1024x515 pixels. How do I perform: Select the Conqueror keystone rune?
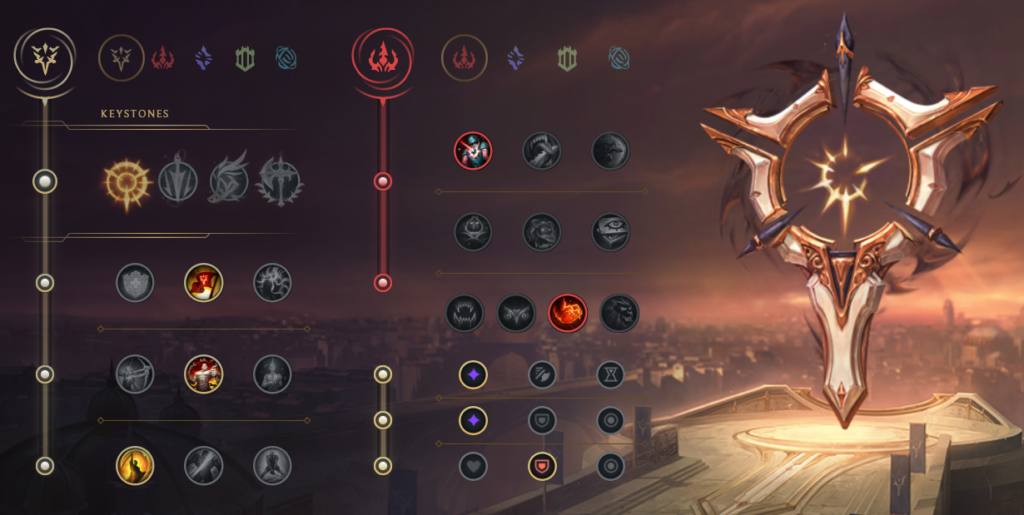tap(280, 181)
